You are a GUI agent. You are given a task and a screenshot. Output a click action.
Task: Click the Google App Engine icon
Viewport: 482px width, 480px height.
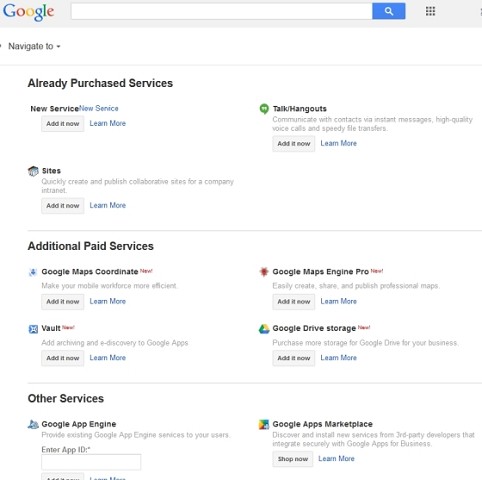click(x=33, y=424)
